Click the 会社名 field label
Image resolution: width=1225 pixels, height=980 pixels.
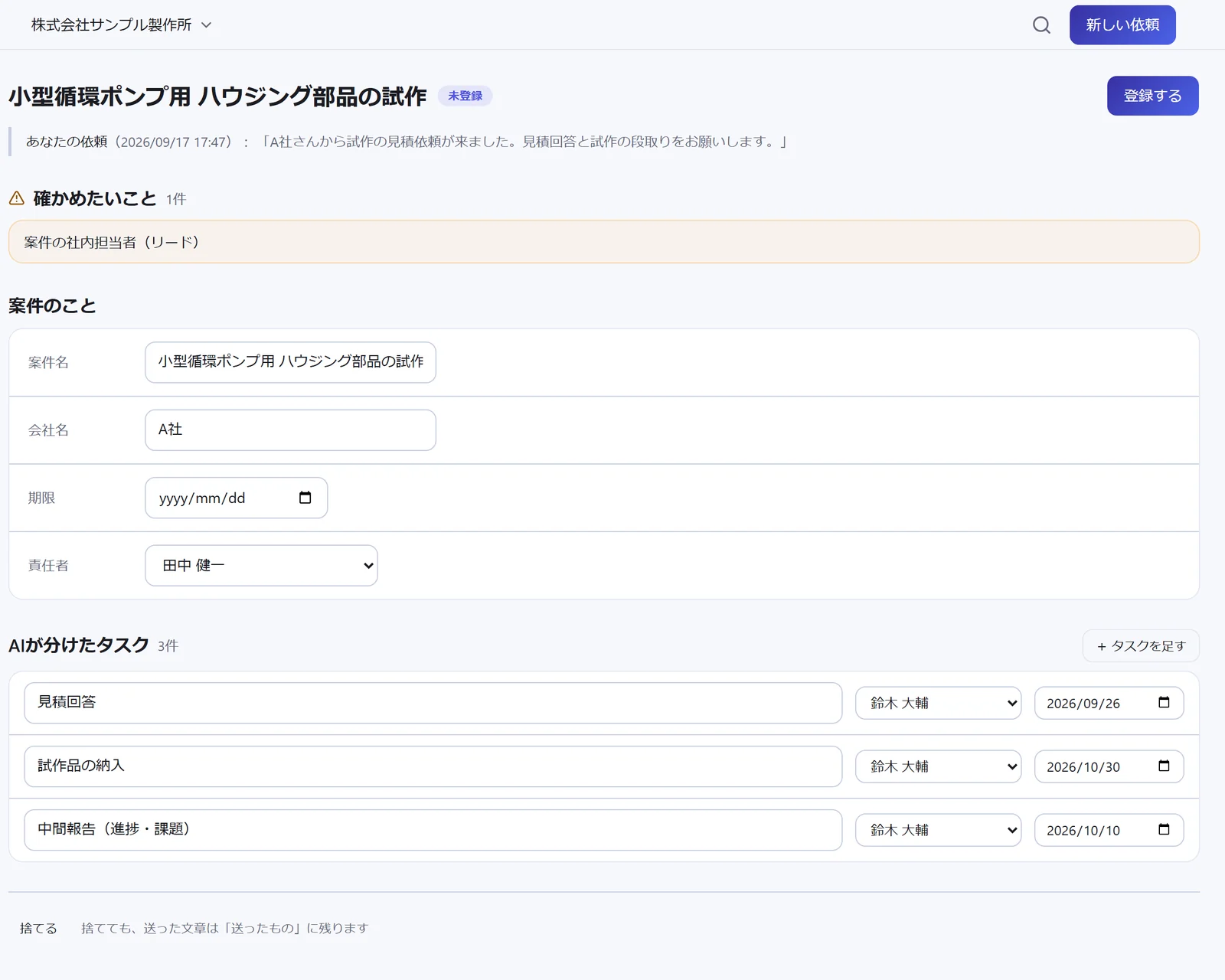[x=48, y=430]
